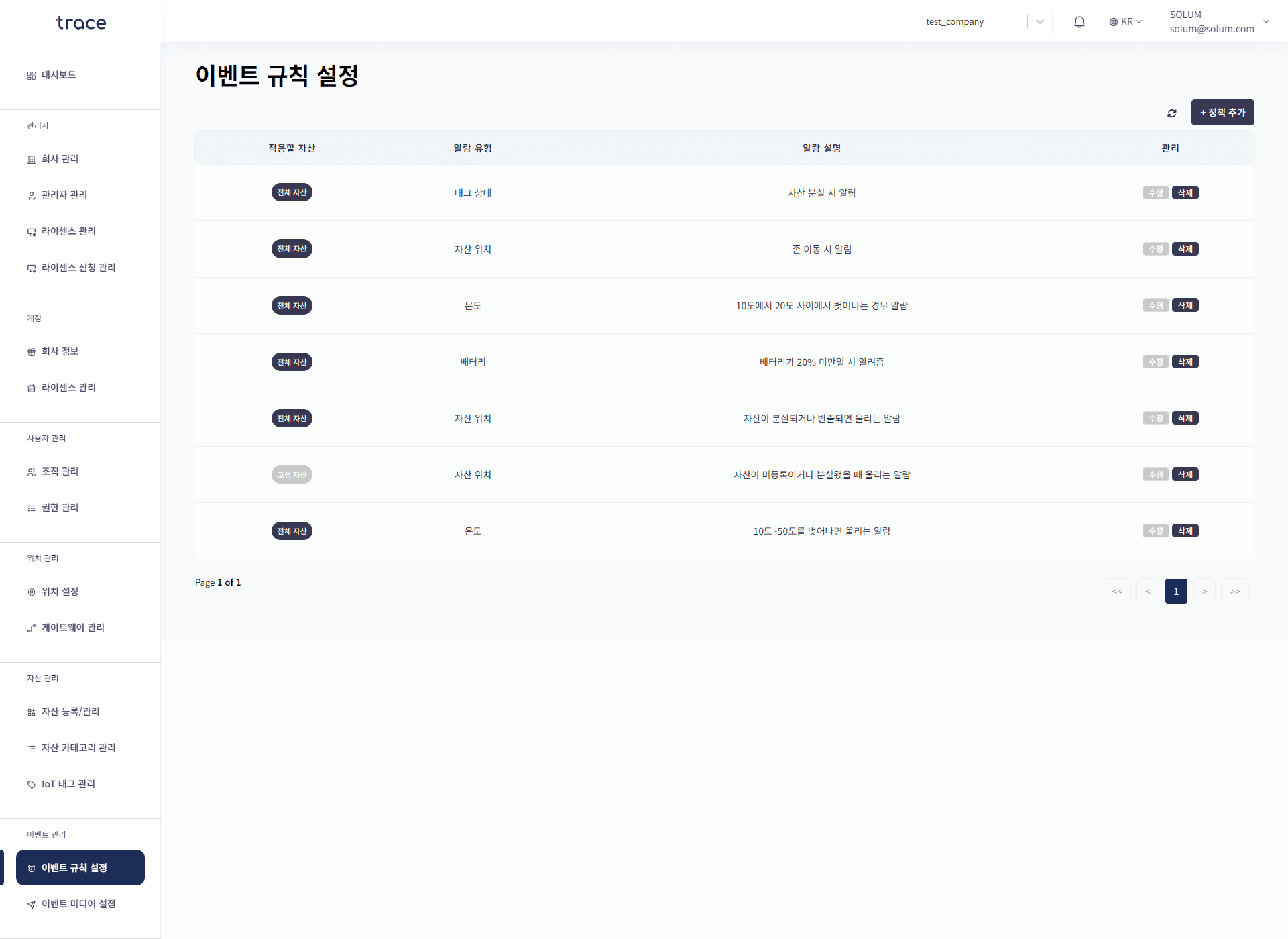Screen dimensions: 1288x939
Task: Go to last page with >> button
Action: click(1234, 592)
